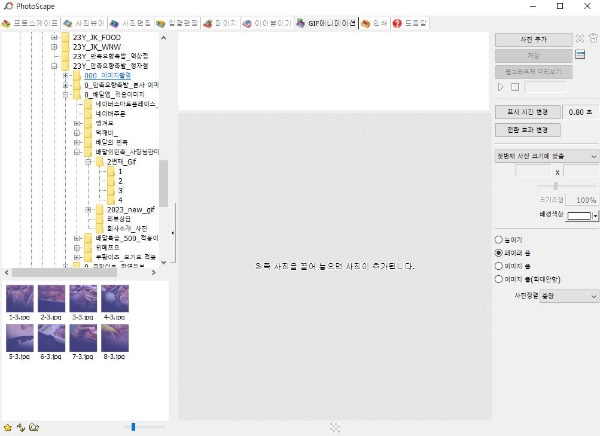
Task: Expand the 23Y_JK_WNW folder
Action: [54, 47]
